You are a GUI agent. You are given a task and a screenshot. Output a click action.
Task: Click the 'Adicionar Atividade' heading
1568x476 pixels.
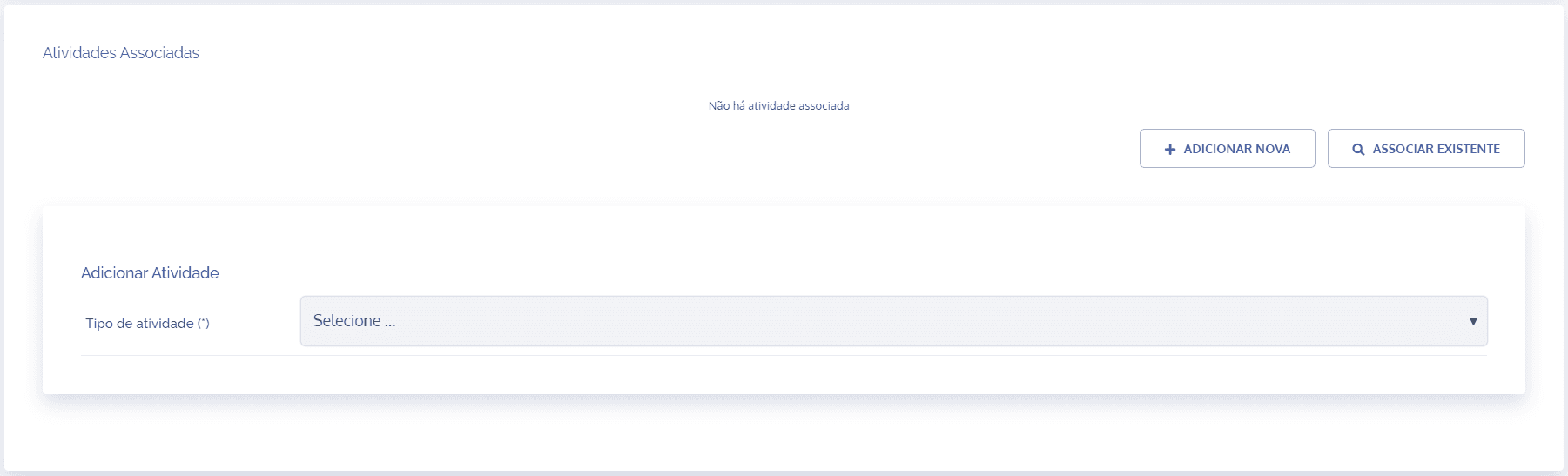point(150,273)
